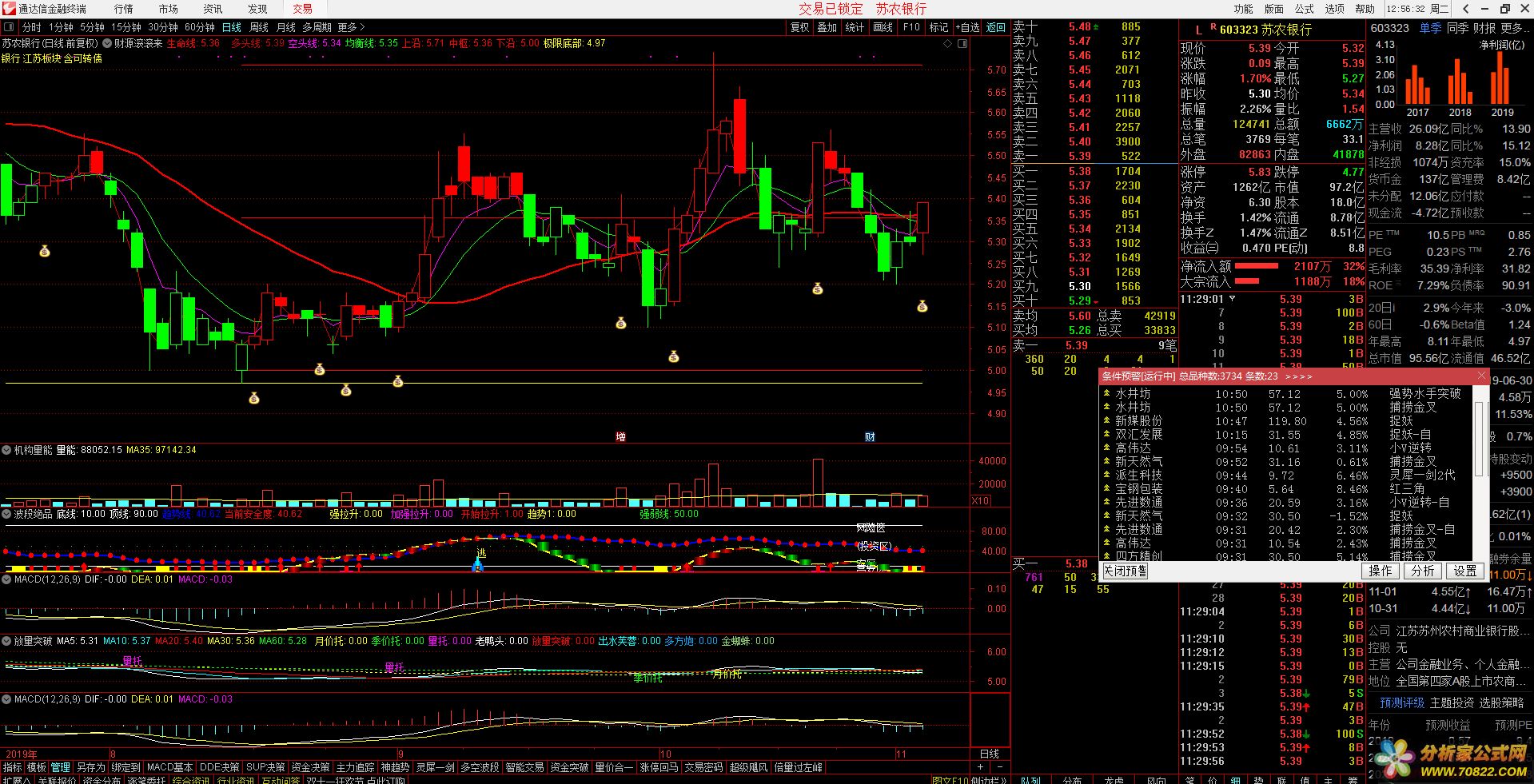Select the 60分钟 period

199,27
